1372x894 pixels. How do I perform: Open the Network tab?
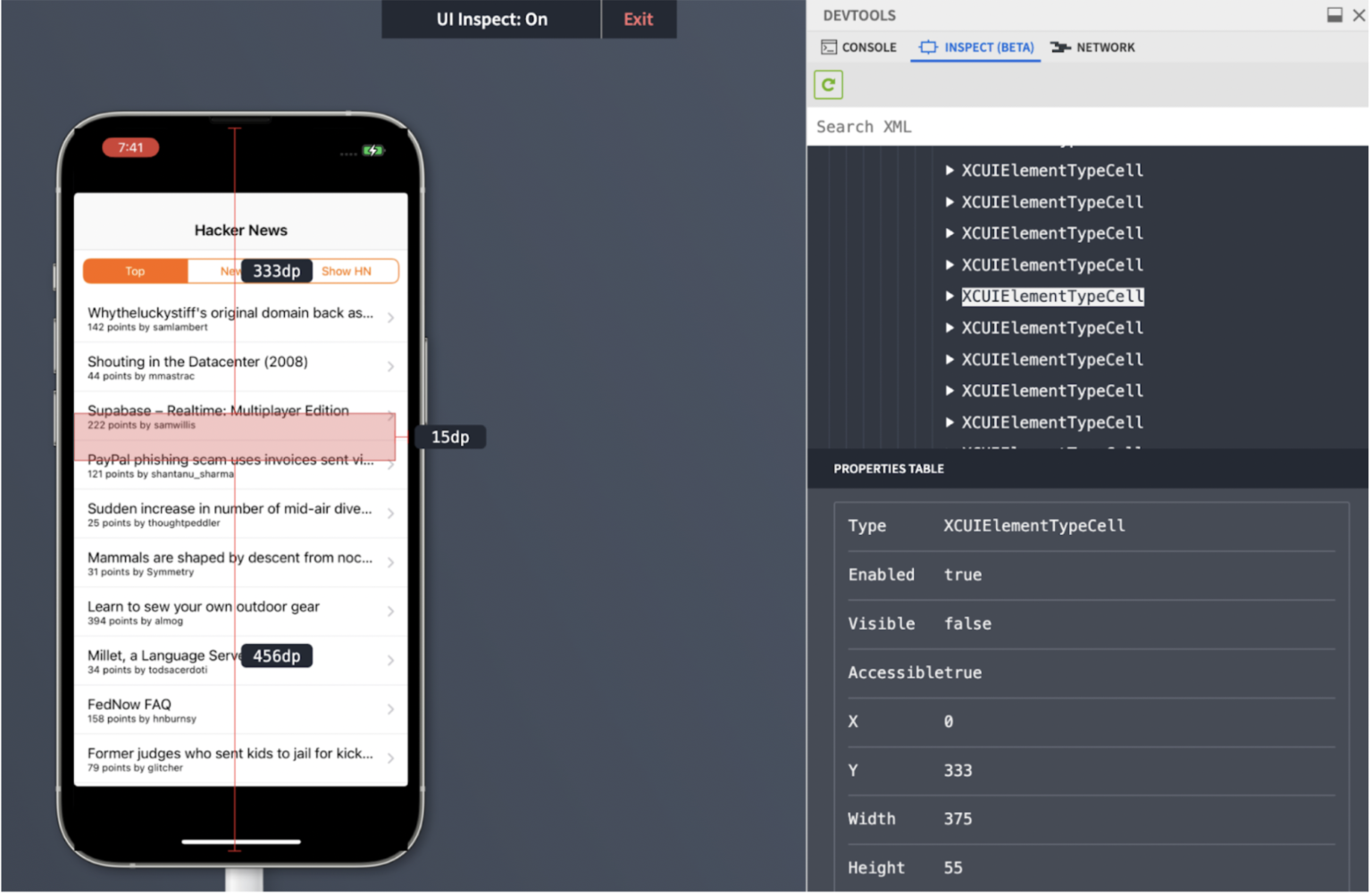[1093, 47]
